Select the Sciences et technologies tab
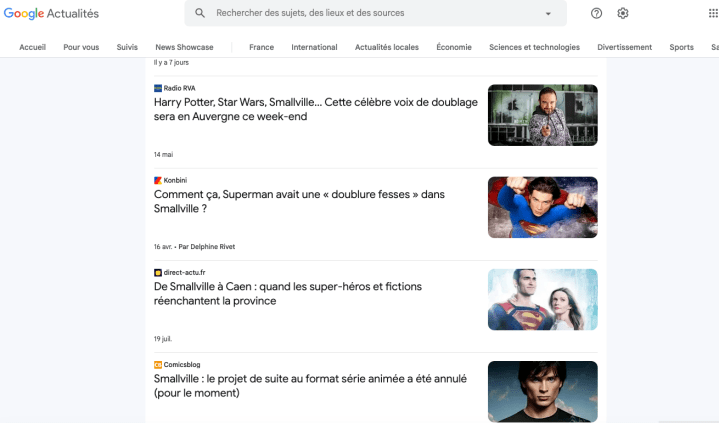Image resolution: width=719 pixels, height=423 pixels. tap(534, 47)
